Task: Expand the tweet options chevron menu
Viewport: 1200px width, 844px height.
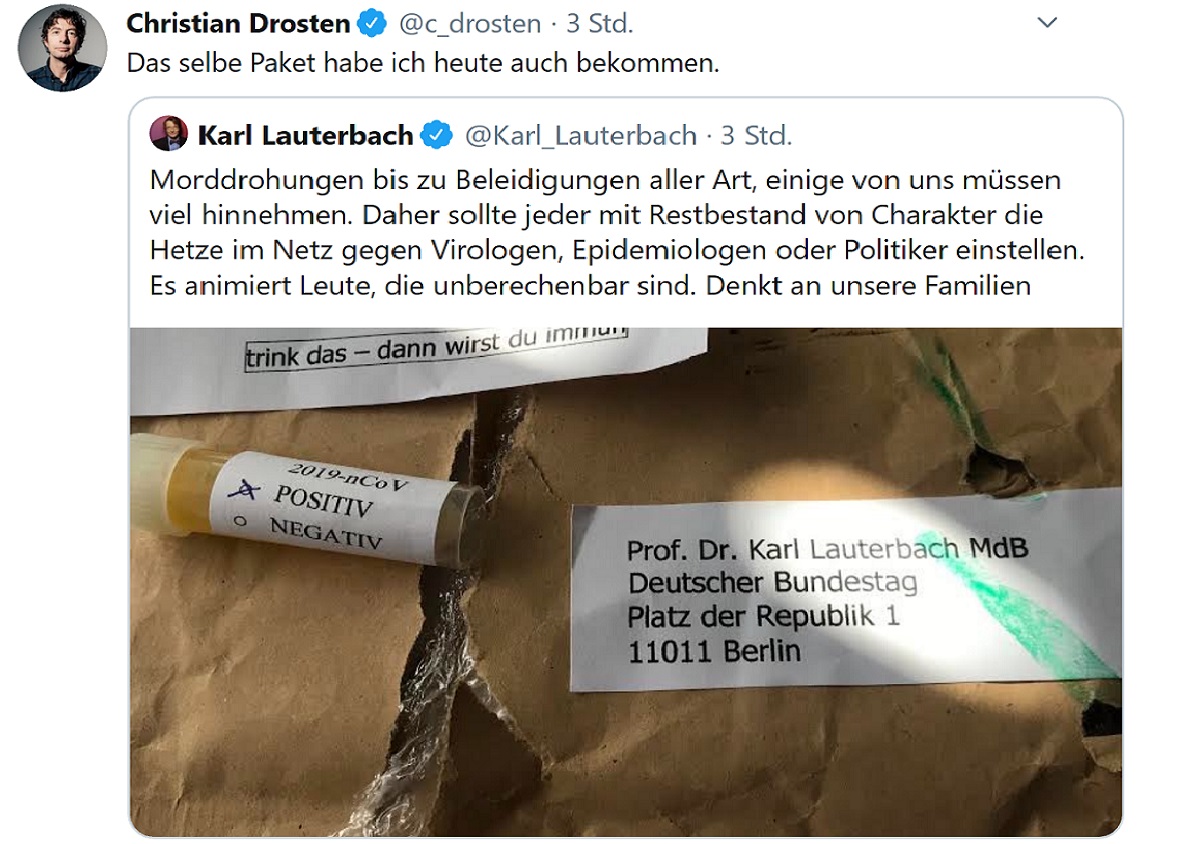Action: (1047, 22)
